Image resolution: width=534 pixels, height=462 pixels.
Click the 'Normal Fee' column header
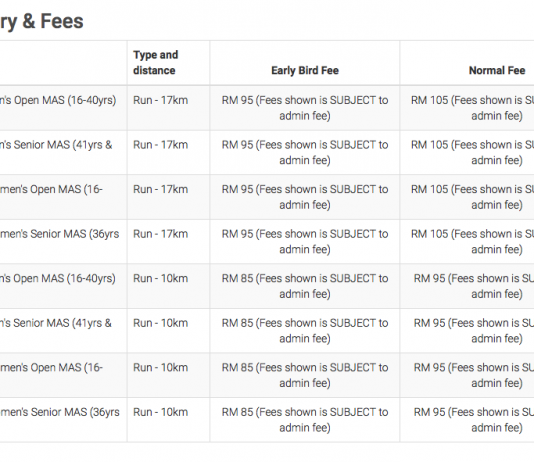coord(497,70)
